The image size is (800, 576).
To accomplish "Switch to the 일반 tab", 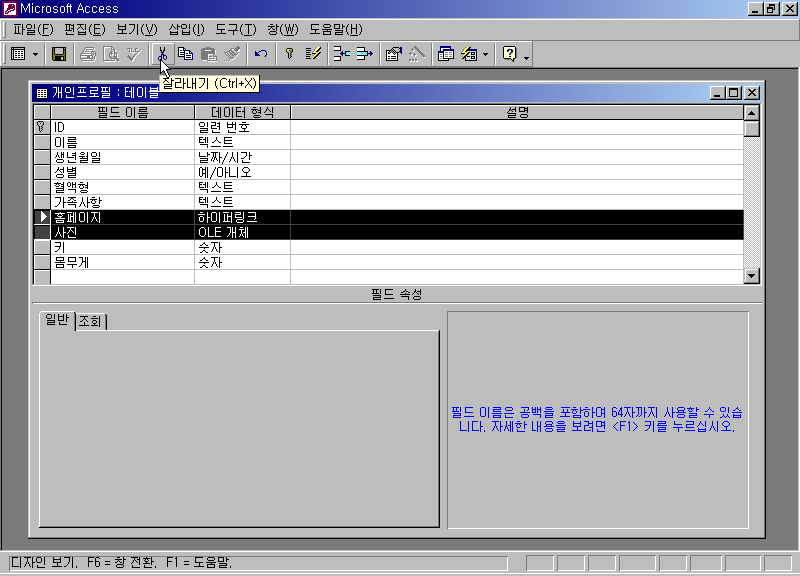I will tap(57, 320).
